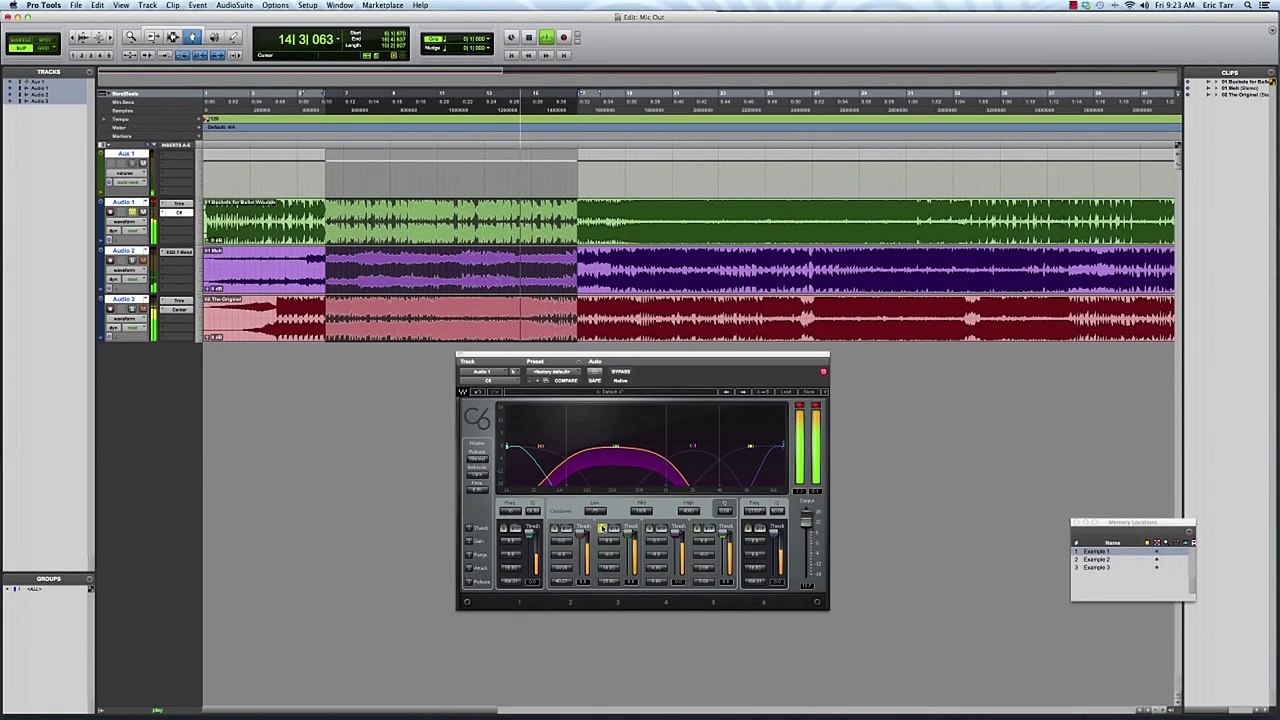Image resolution: width=1280 pixels, height=720 pixels.
Task: Toggle BYPASS on the C6 plugin
Action: [x=621, y=372]
